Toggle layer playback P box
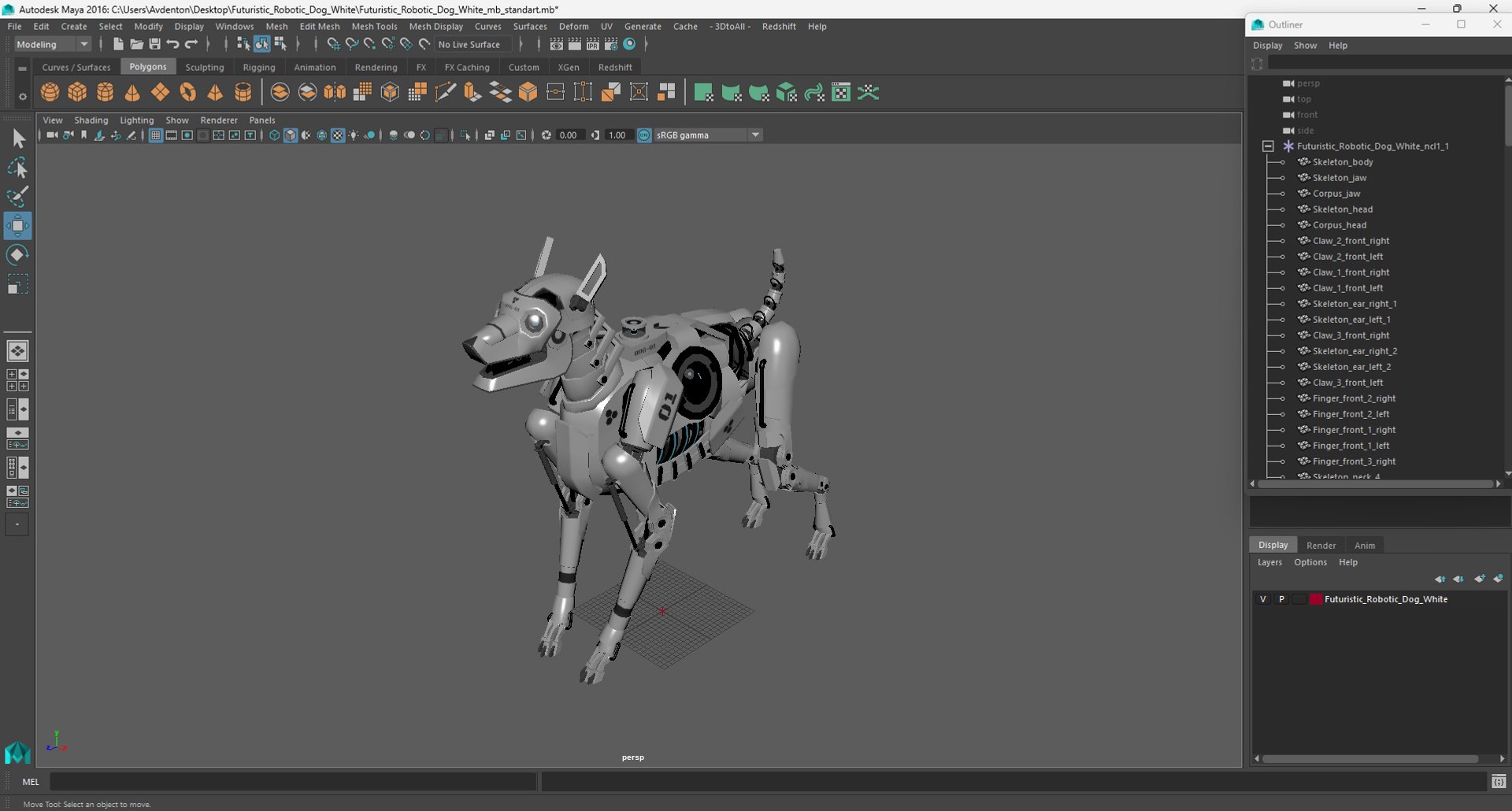Screen dimensions: 1512x811 1281,599
